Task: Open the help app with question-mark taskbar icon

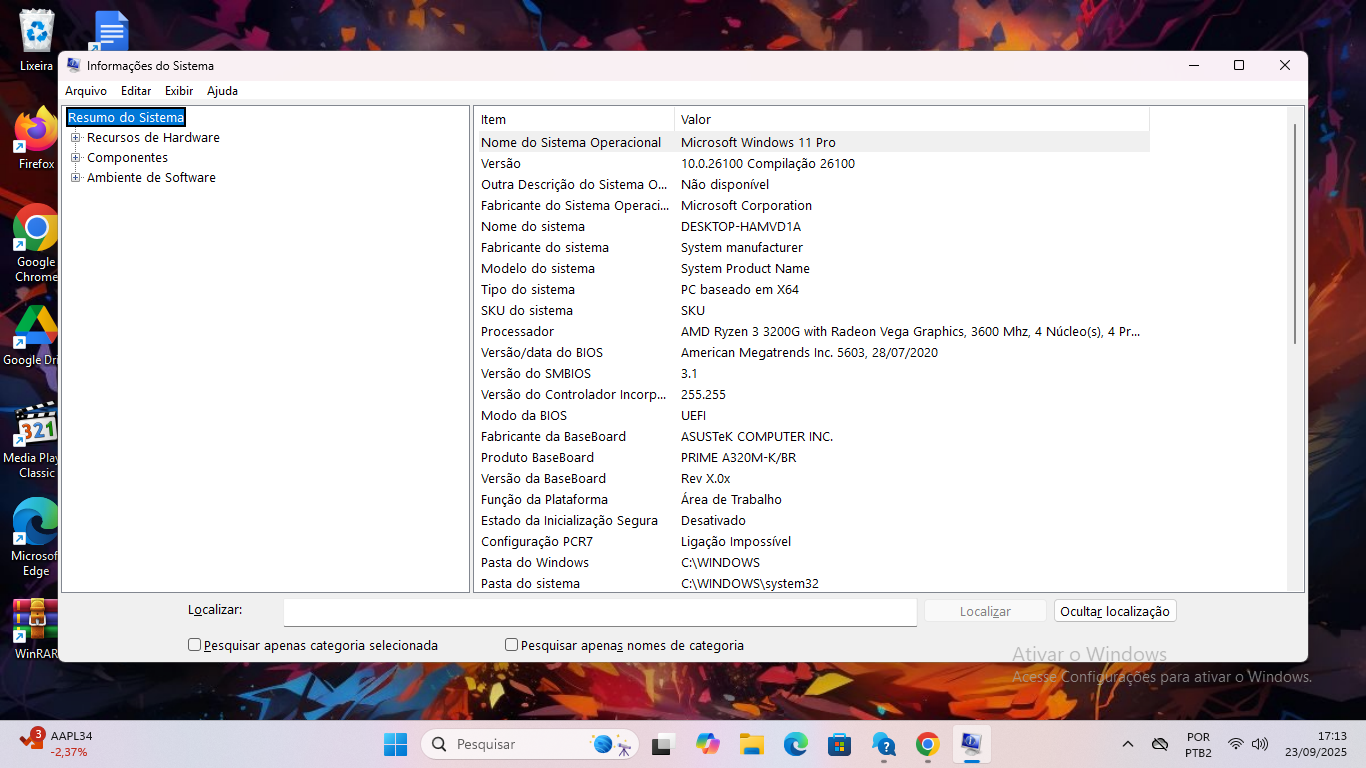Action: click(883, 744)
